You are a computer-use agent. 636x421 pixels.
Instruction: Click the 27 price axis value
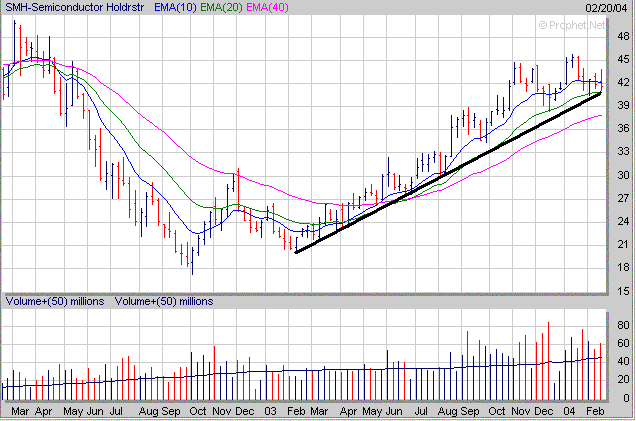pos(623,198)
